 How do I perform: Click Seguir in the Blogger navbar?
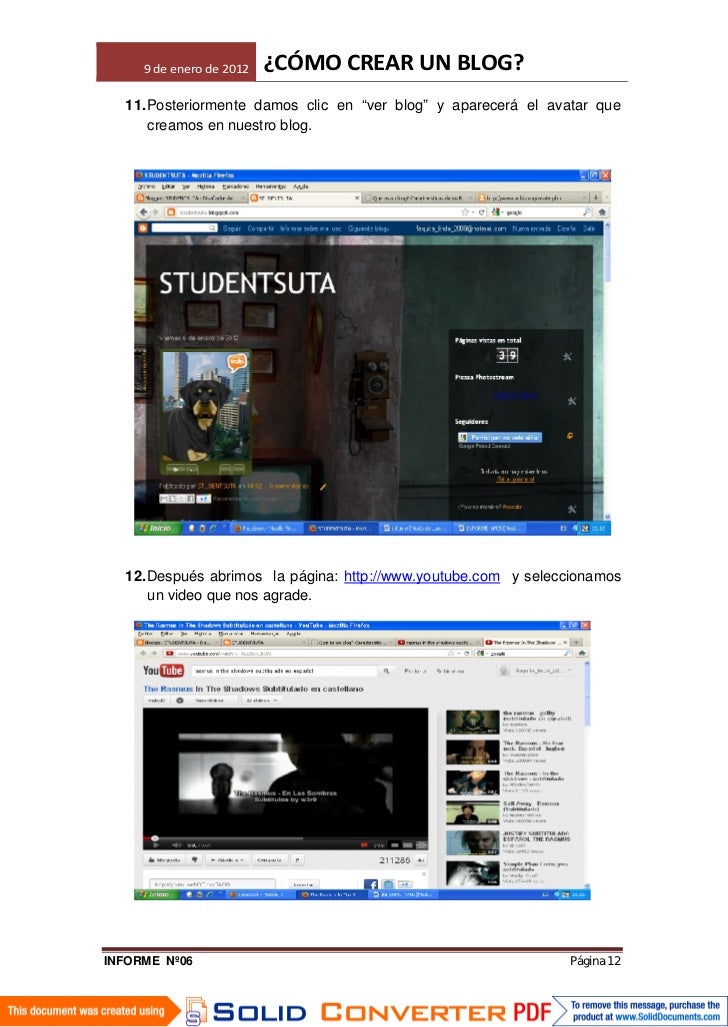point(232,229)
